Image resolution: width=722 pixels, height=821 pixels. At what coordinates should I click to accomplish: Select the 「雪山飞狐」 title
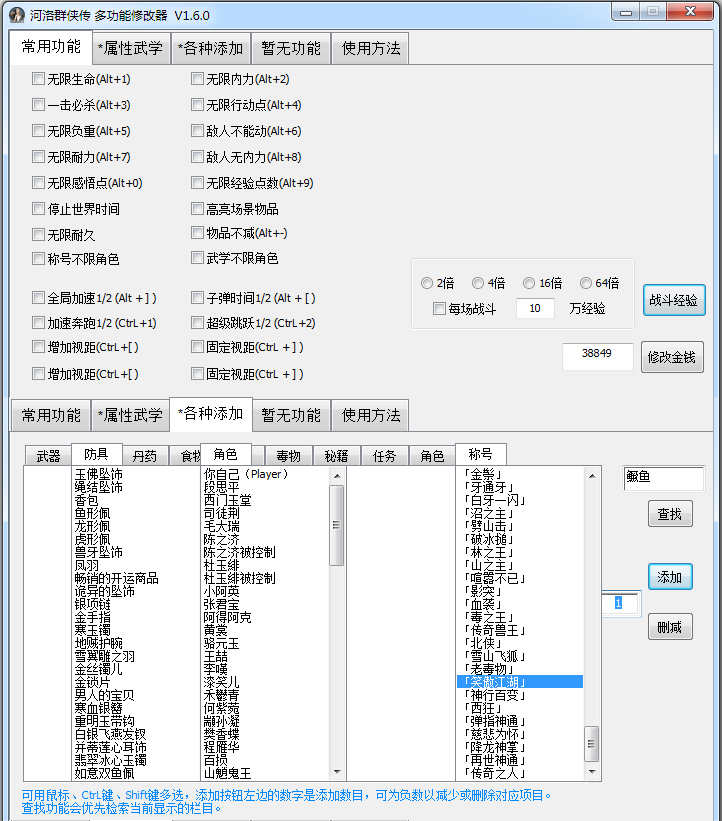pos(495,656)
